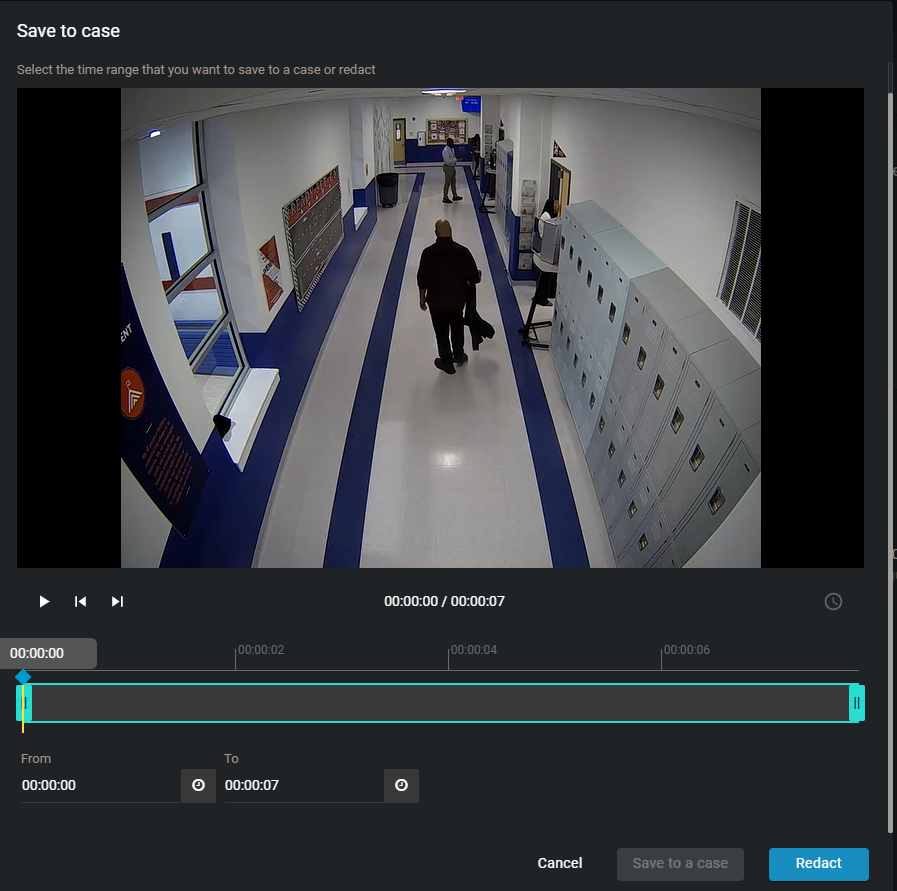Seek to the 00:00:04 timeline tick
This screenshot has height=891, width=897.
point(449,659)
